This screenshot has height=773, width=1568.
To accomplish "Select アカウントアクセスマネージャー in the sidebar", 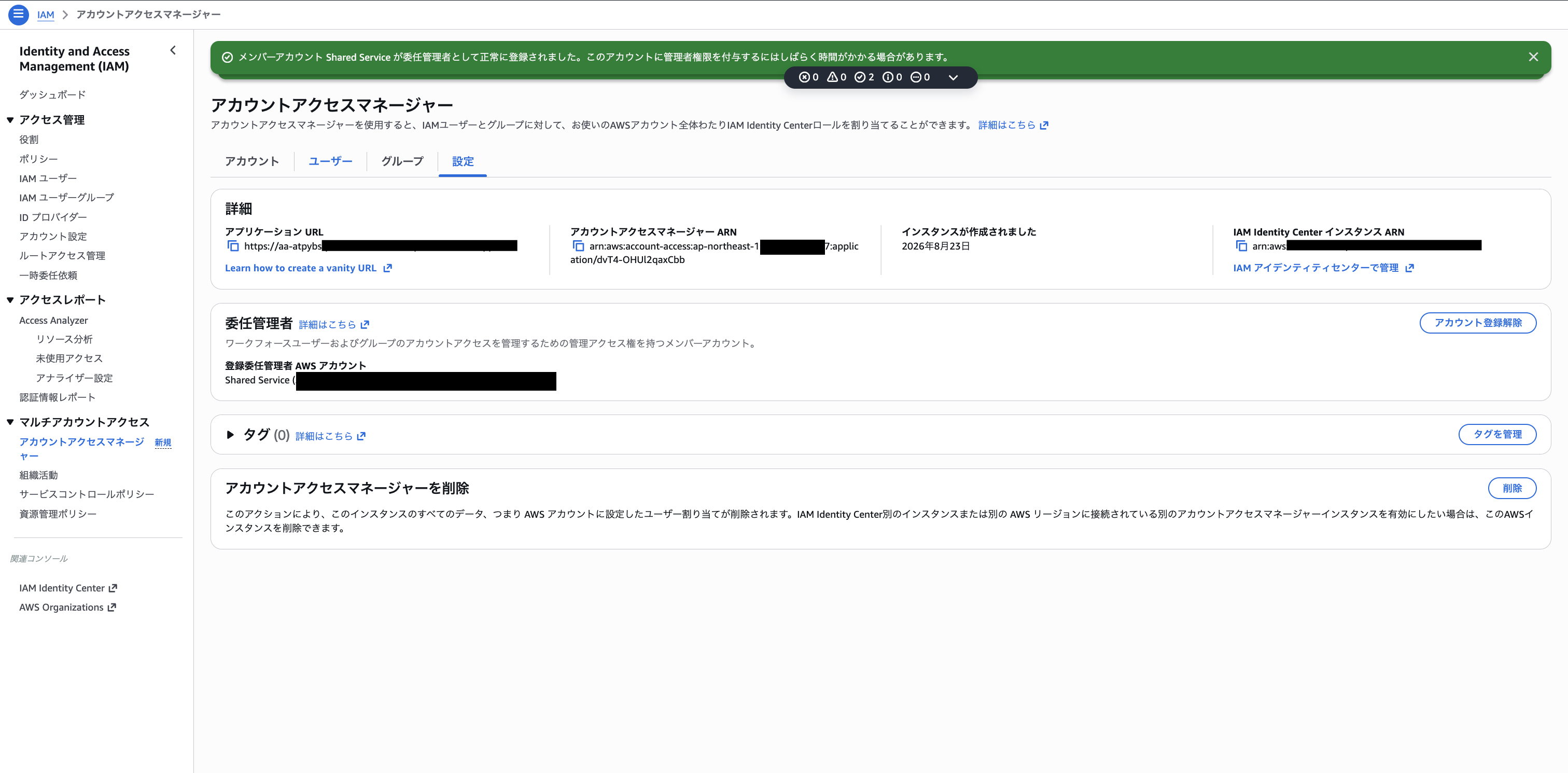I will [x=81, y=449].
